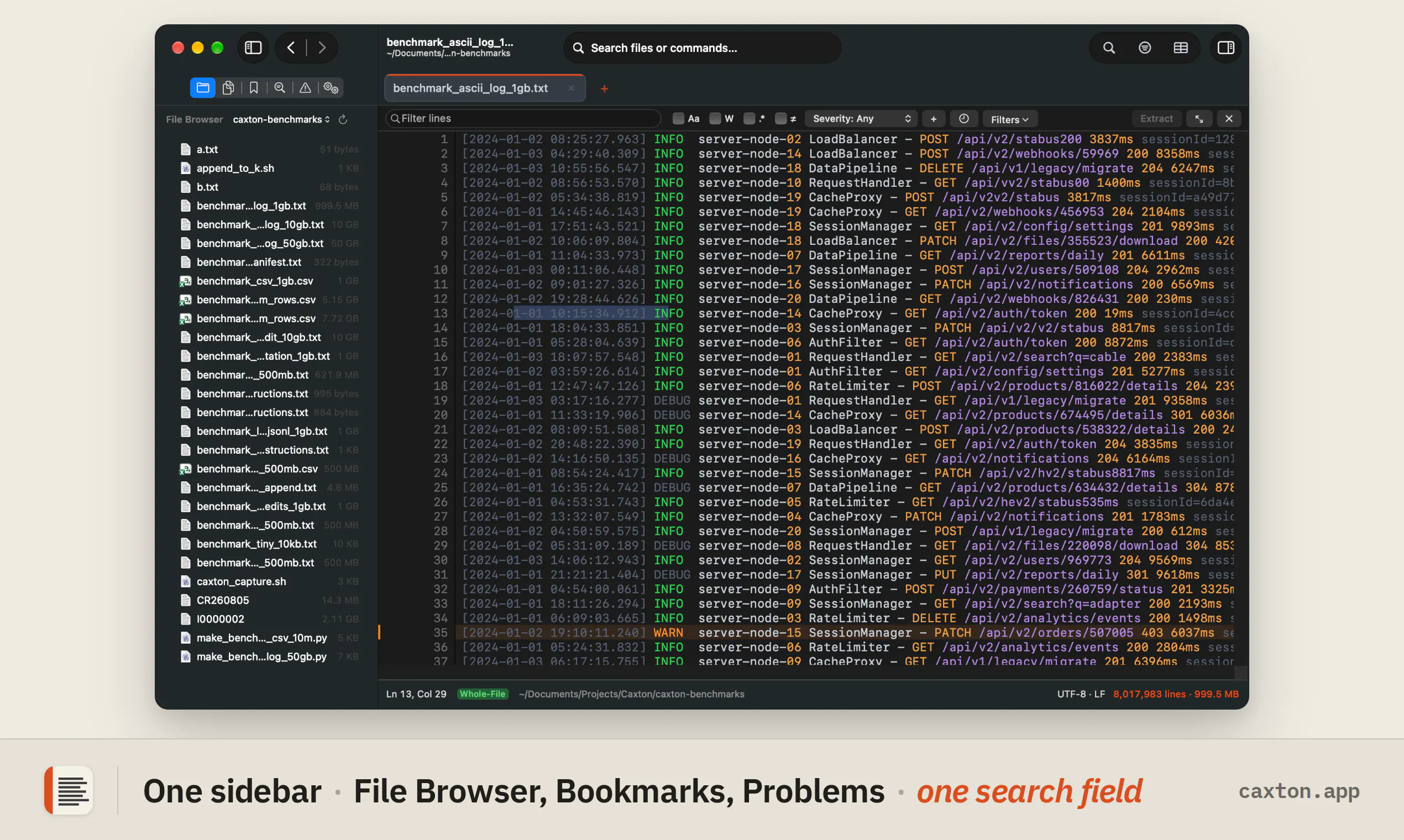Screen dimensions: 1404x840
Task: Open benchmark_csv_1gb.csv file
Action: click(270, 281)
